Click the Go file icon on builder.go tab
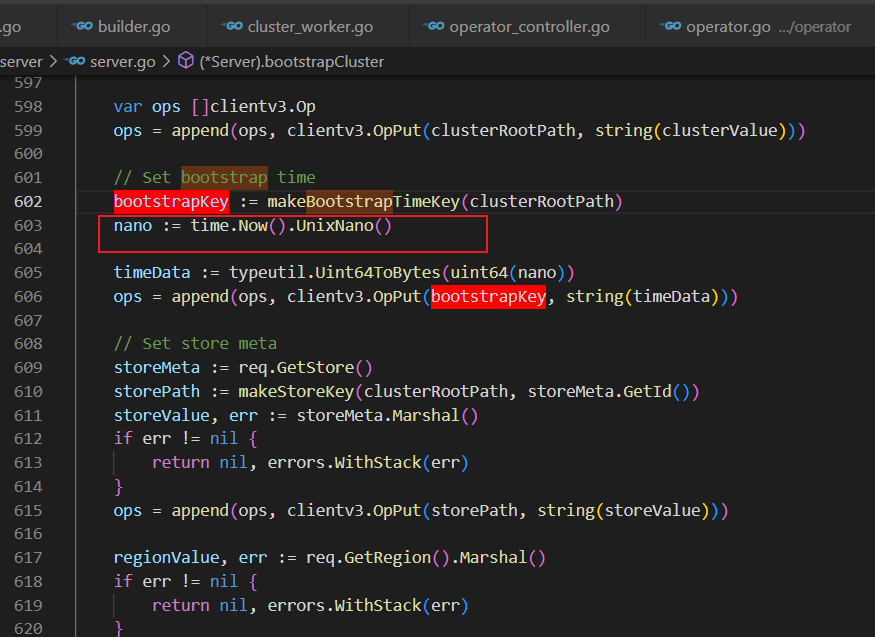The image size is (875, 637). tap(83, 27)
